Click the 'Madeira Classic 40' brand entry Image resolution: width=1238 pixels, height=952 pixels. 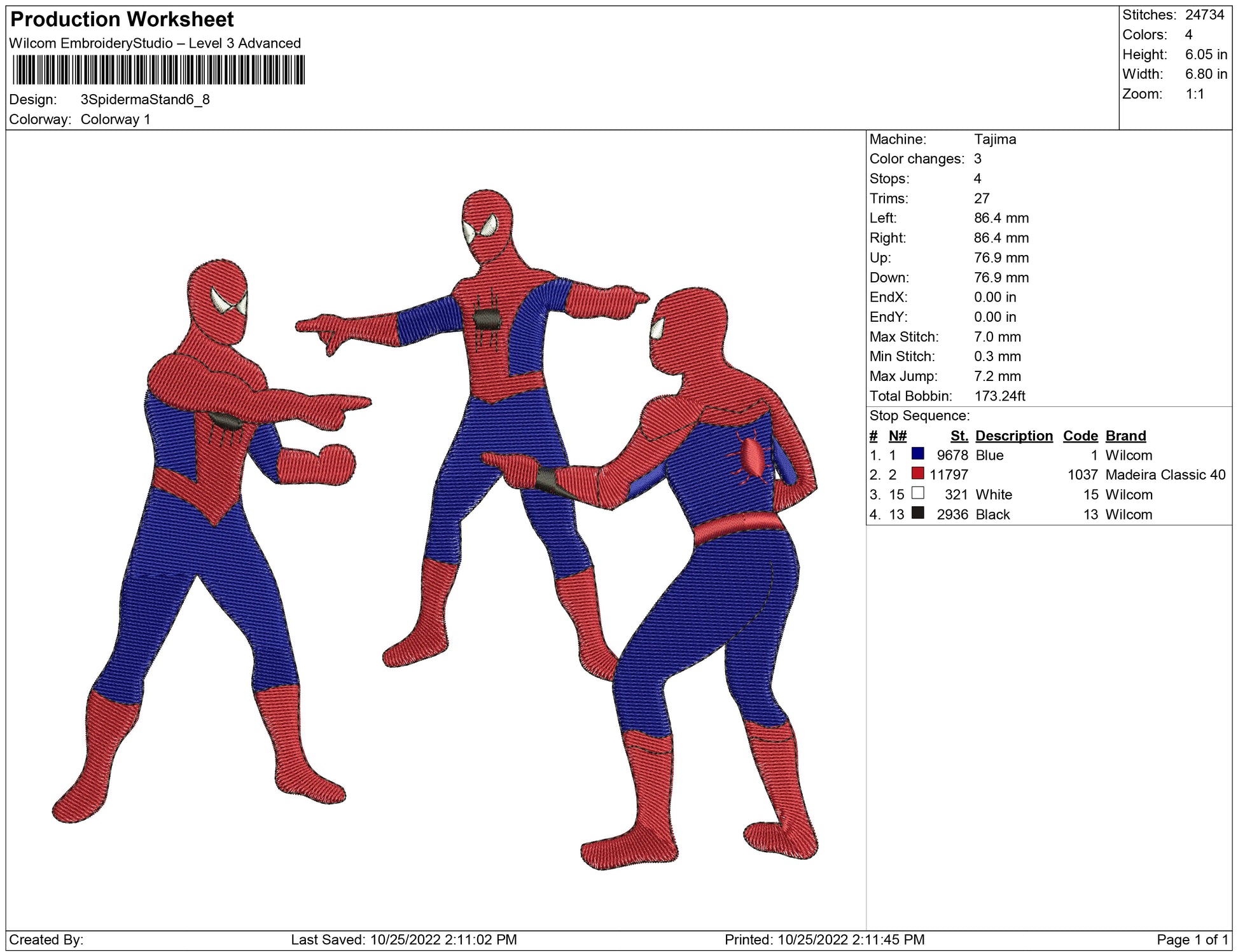pyautogui.click(x=1165, y=475)
